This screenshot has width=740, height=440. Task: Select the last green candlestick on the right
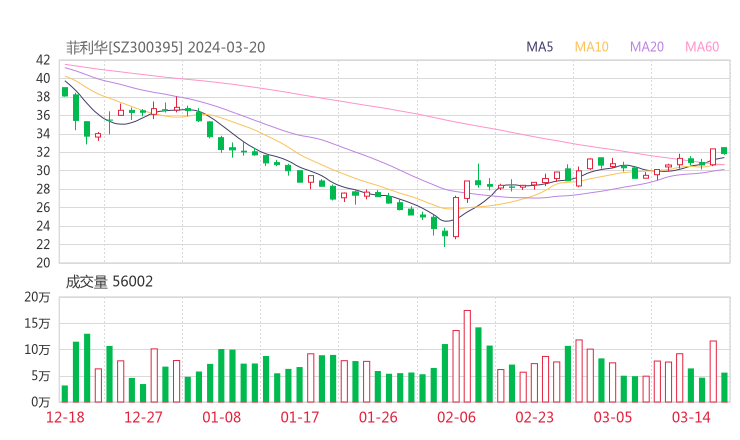724,151
